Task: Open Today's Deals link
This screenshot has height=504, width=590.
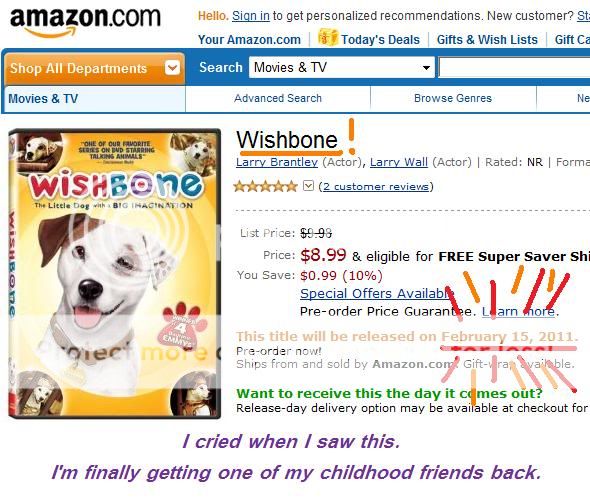Action: click(380, 40)
